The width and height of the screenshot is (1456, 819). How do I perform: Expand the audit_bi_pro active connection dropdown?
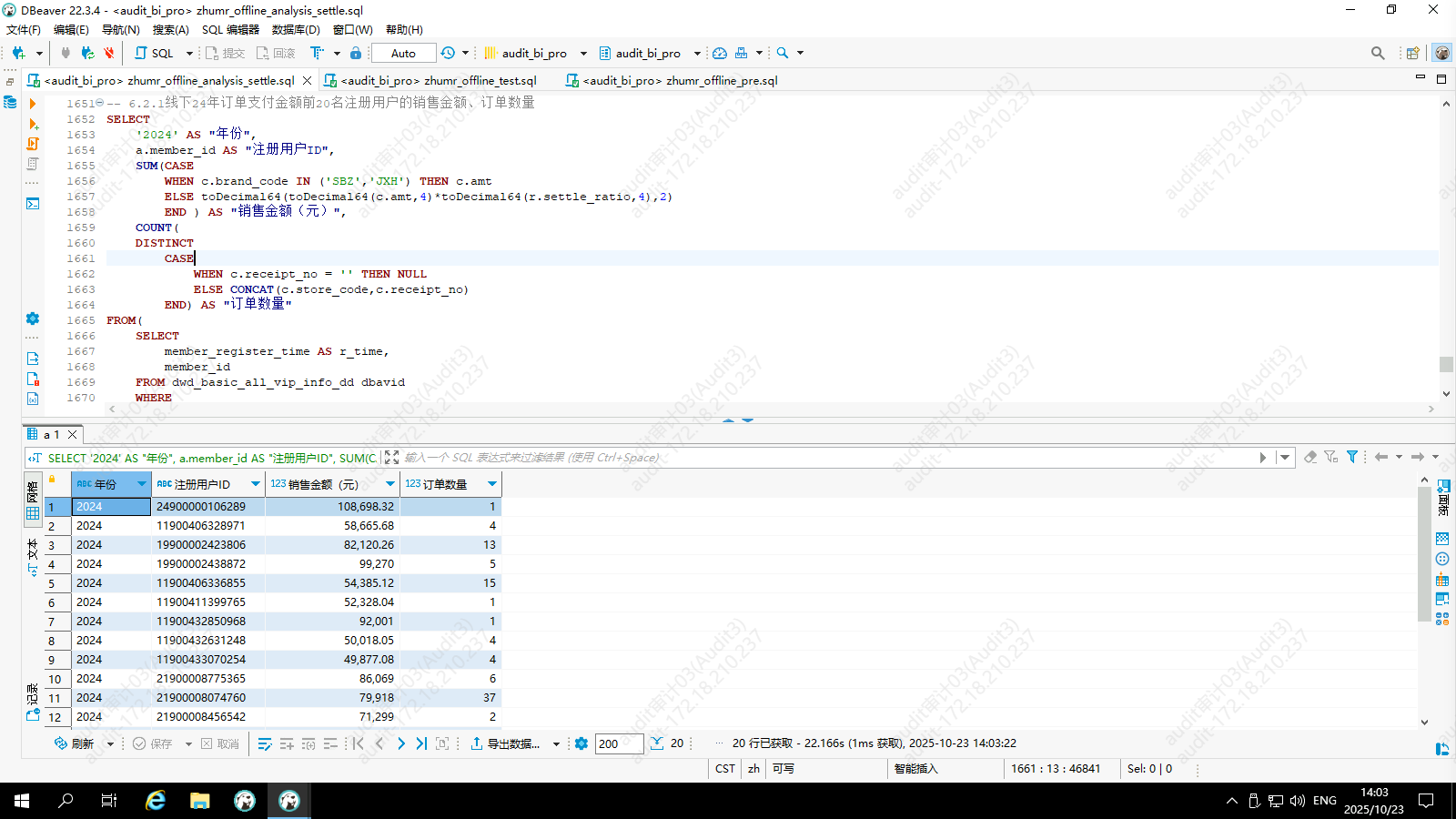coord(583,53)
